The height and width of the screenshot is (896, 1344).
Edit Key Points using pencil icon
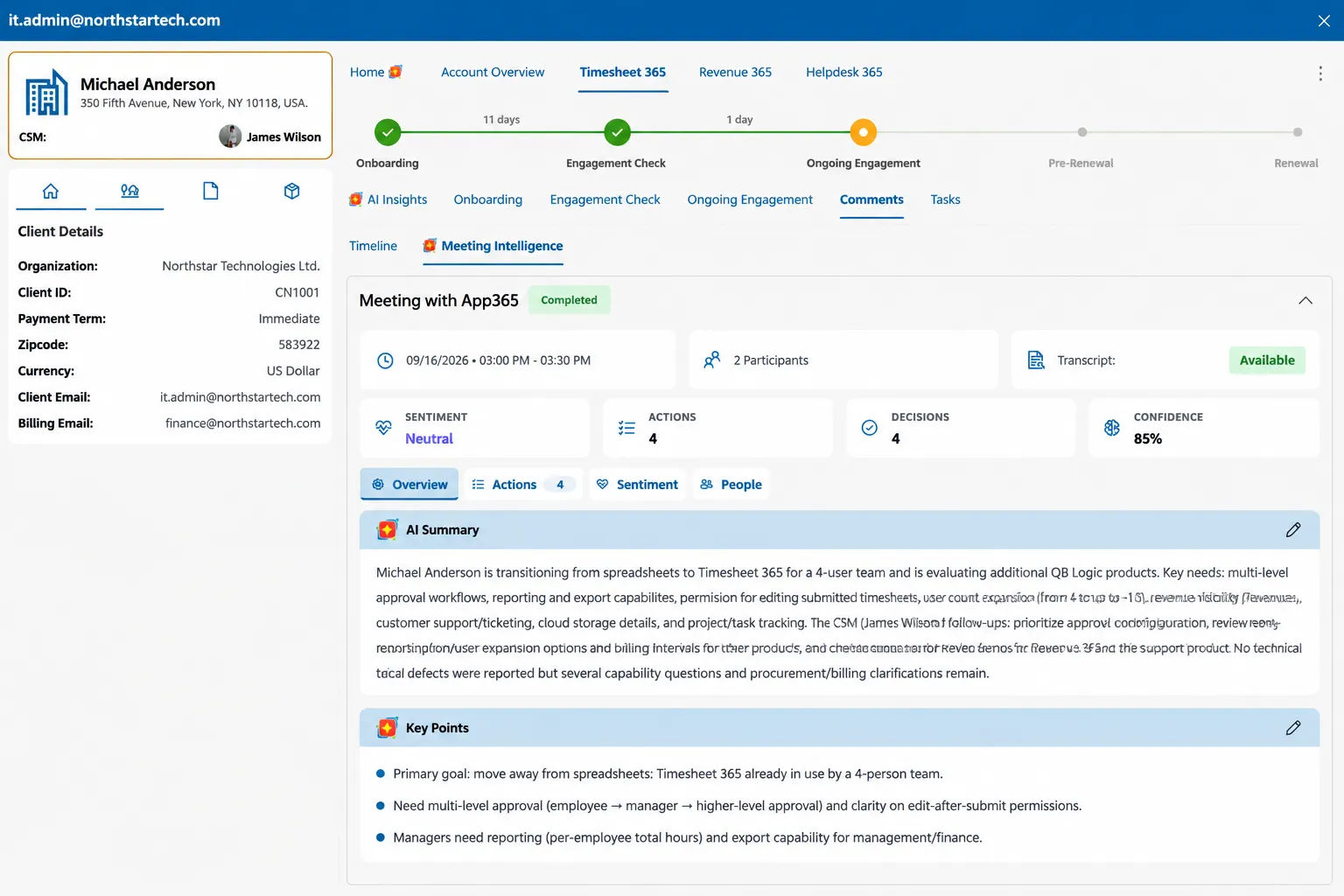tap(1293, 728)
